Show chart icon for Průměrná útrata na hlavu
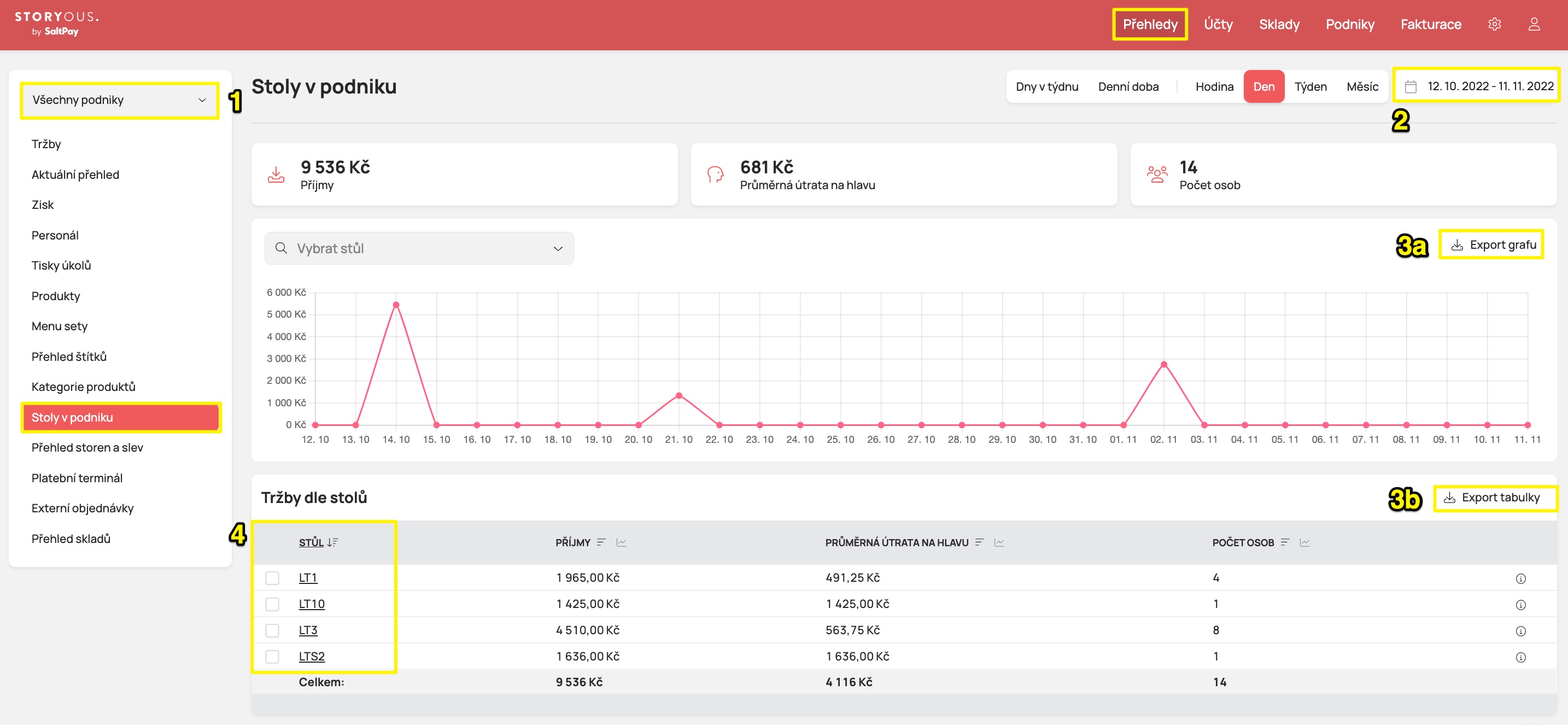1568x725 pixels. click(999, 542)
